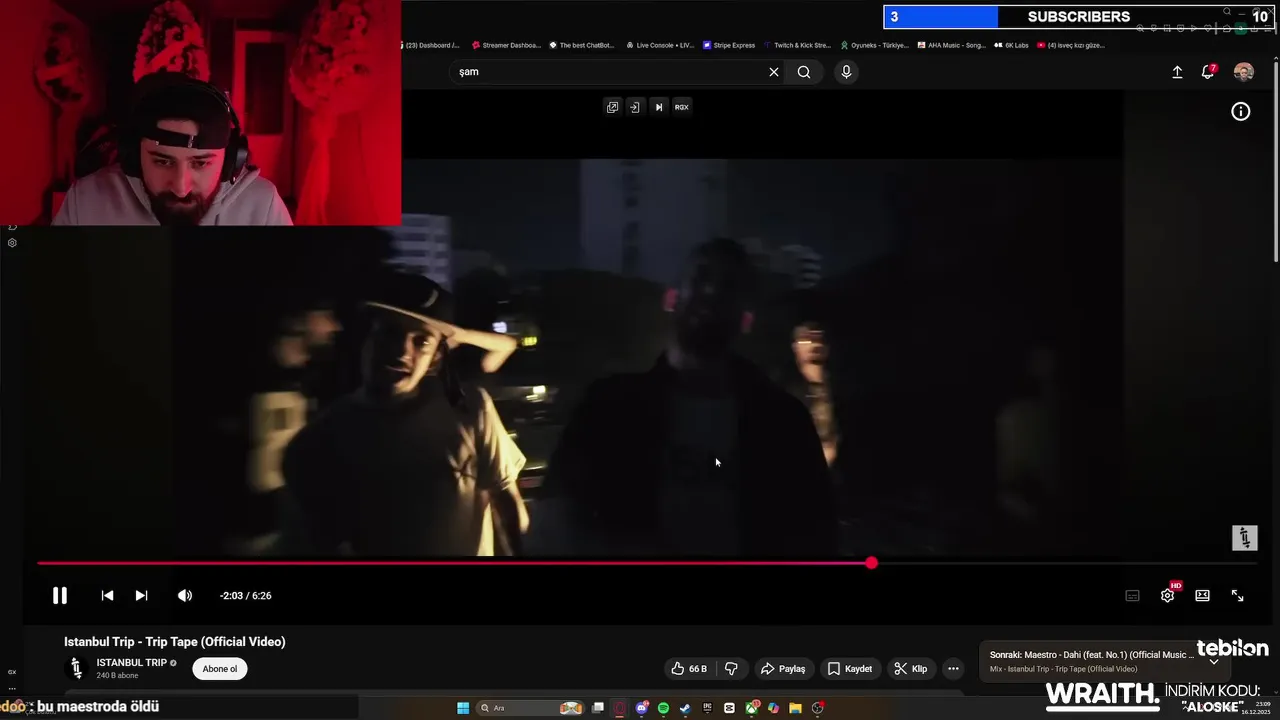Open CapCut from taskbar
The height and width of the screenshot is (720, 1280).
729,708
